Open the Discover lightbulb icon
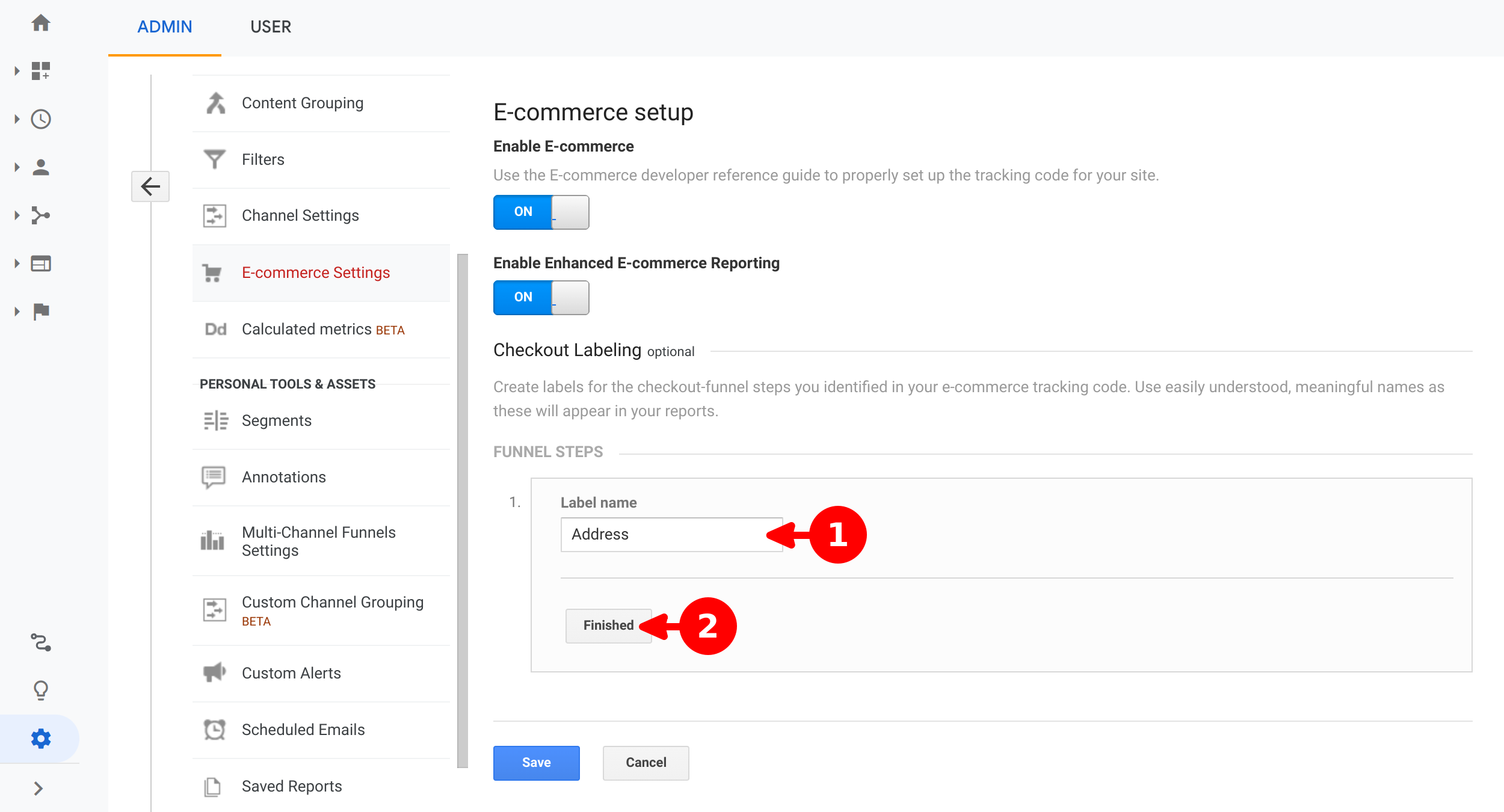 click(40, 690)
